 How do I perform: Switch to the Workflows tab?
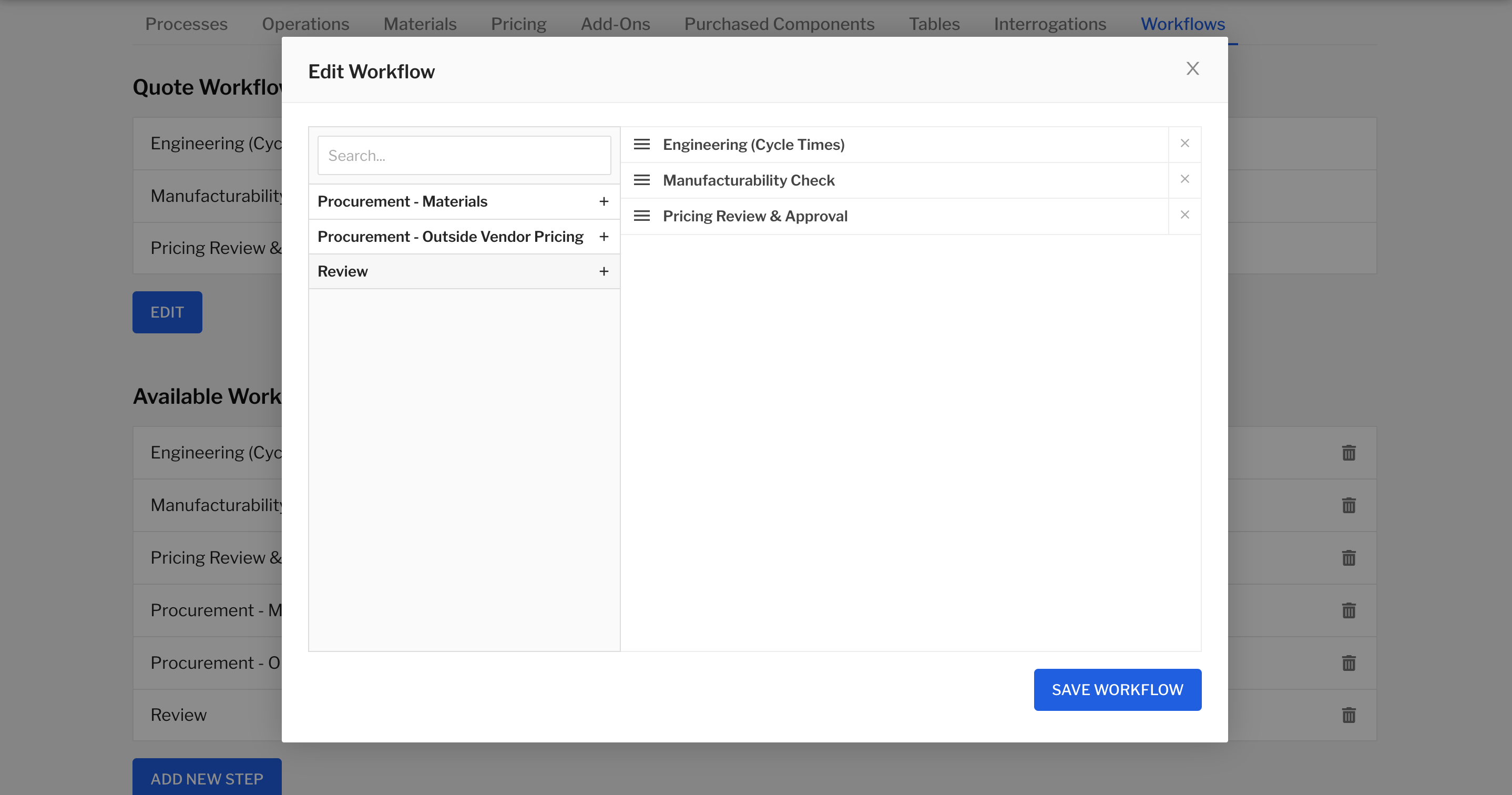(x=1182, y=24)
